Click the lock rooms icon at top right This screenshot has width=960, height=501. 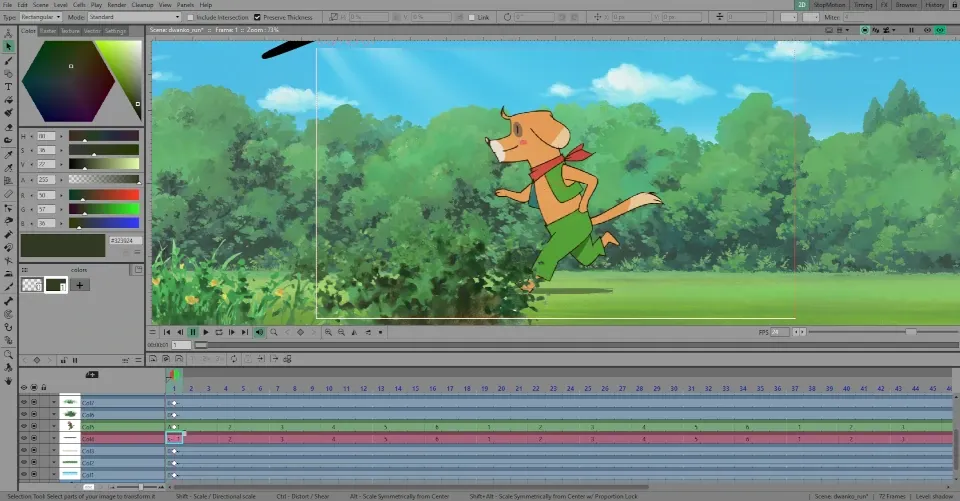point(954,5)
